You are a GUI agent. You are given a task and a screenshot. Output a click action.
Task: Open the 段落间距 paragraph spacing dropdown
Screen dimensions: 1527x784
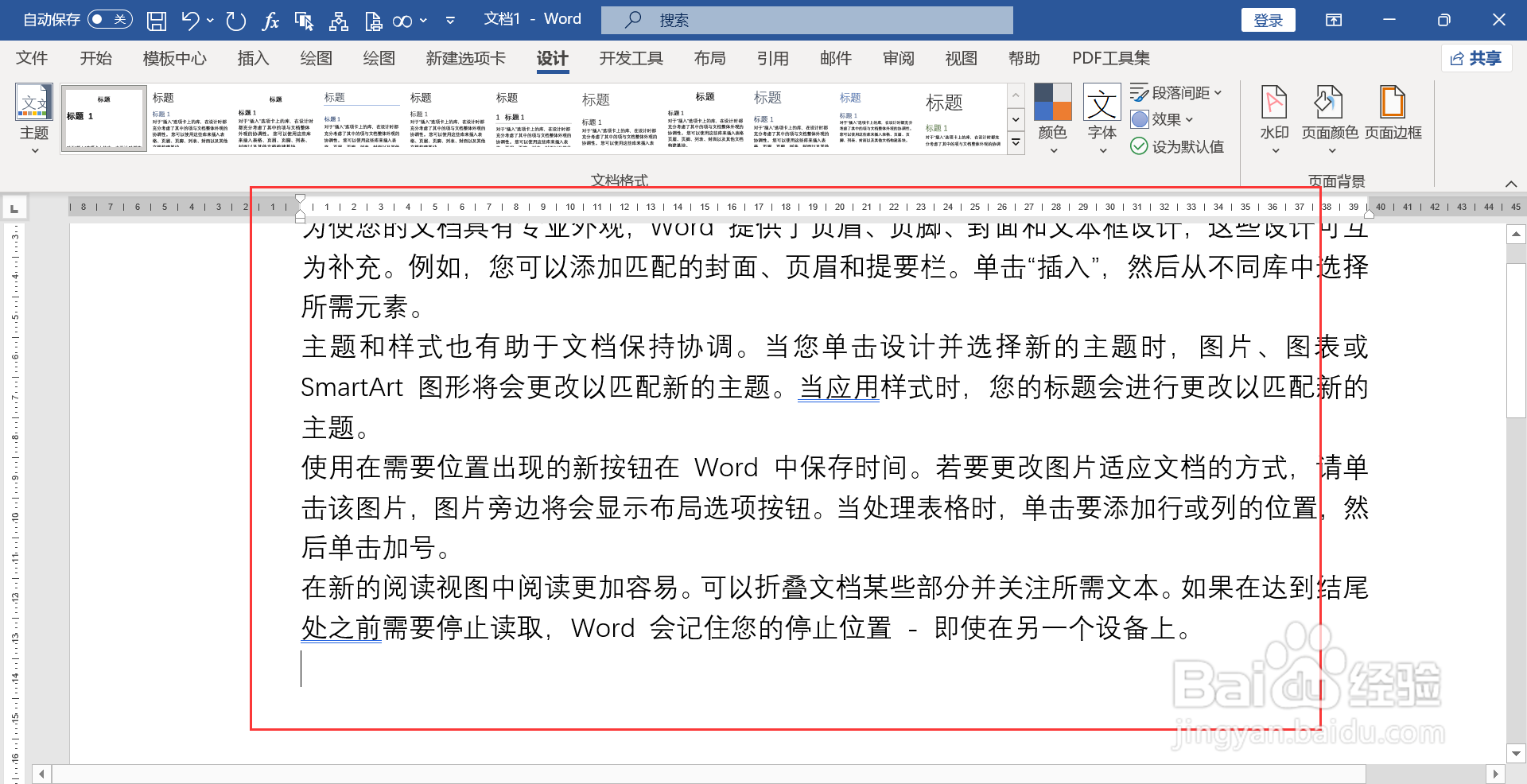pos(1176,93)
